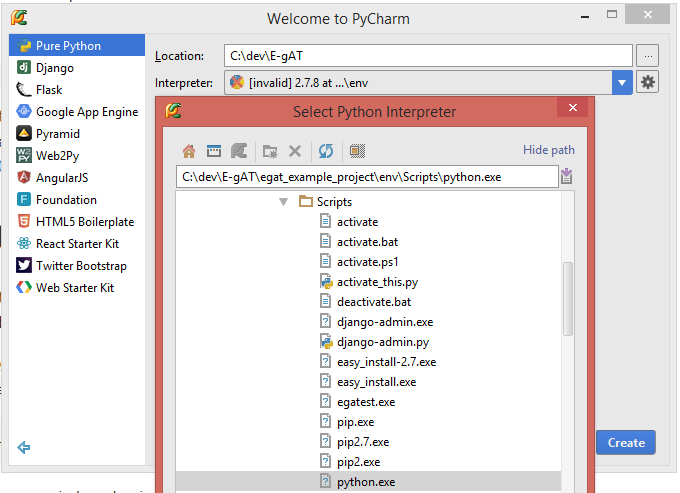
Task: Select pip2.7.exe file
Action: coord(363,441)
